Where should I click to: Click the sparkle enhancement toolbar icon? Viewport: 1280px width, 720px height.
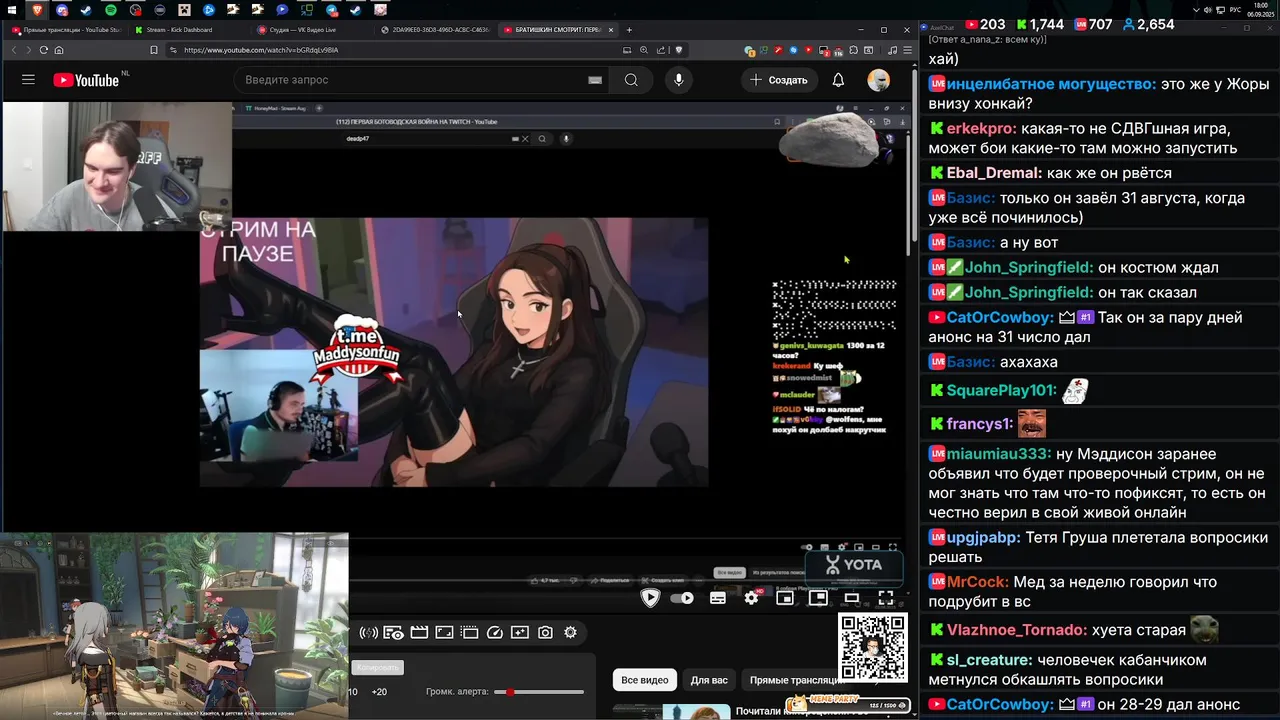click(x=520, y=632)
